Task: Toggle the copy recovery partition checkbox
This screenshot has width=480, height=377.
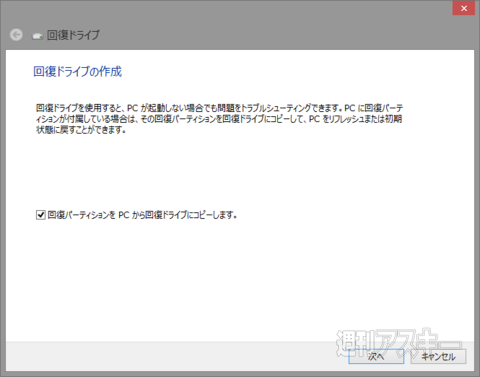Action: (x=41, y=215)
